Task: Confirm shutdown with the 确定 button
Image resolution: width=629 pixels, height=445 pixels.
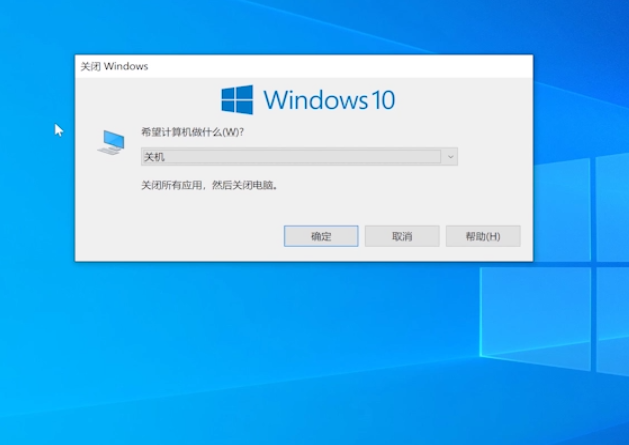Action: coord(321,236)
